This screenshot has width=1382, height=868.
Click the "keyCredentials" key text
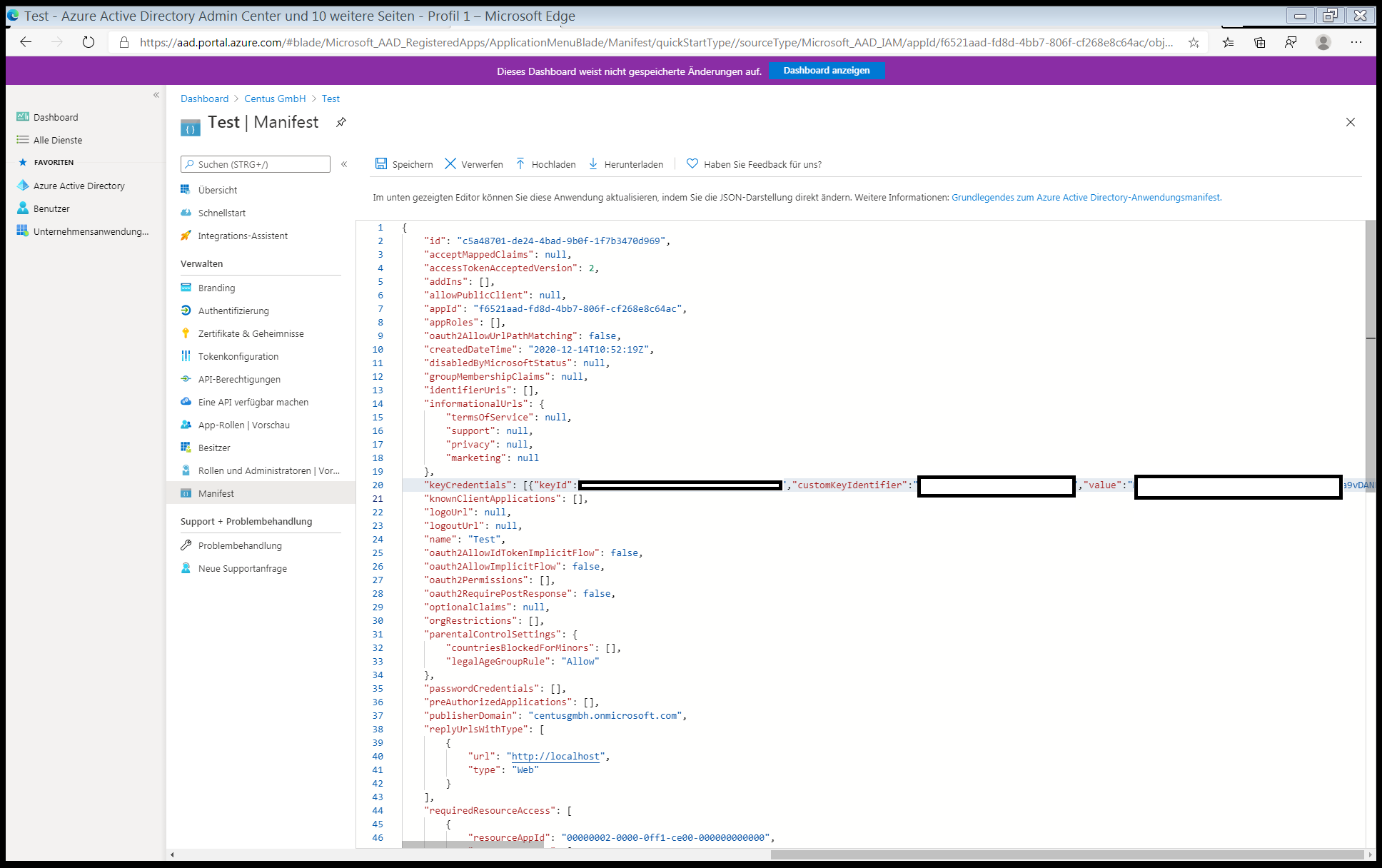(x=468, y=485)
